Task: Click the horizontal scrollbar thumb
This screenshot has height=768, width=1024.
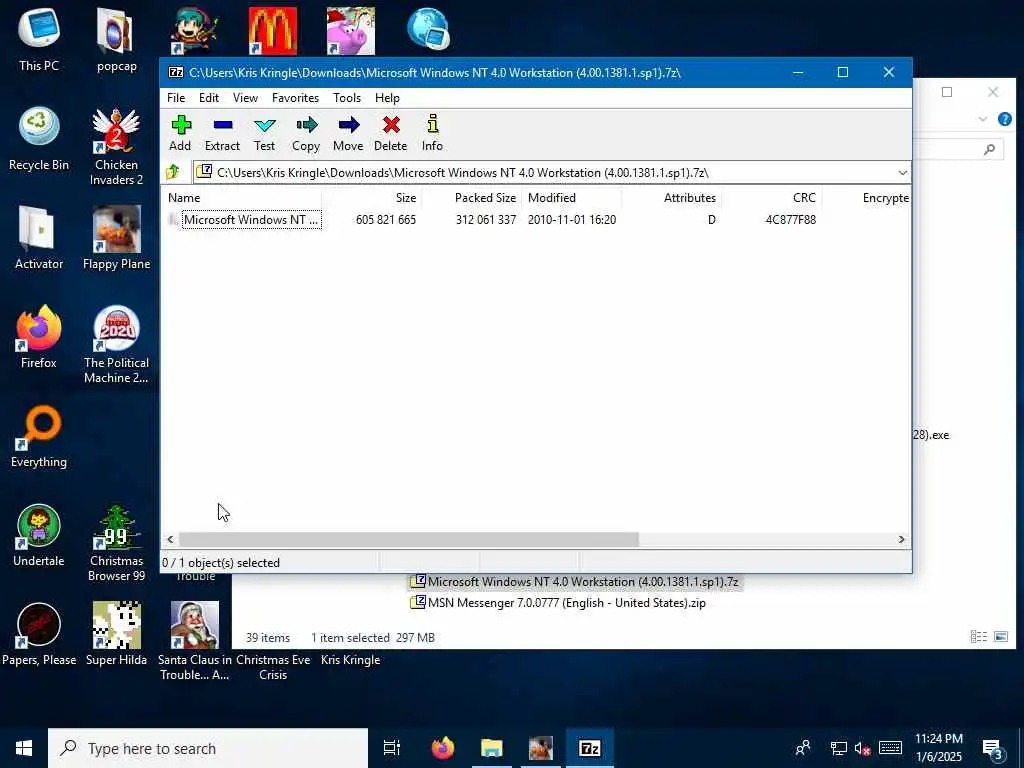Action: [x=409, y=539]
